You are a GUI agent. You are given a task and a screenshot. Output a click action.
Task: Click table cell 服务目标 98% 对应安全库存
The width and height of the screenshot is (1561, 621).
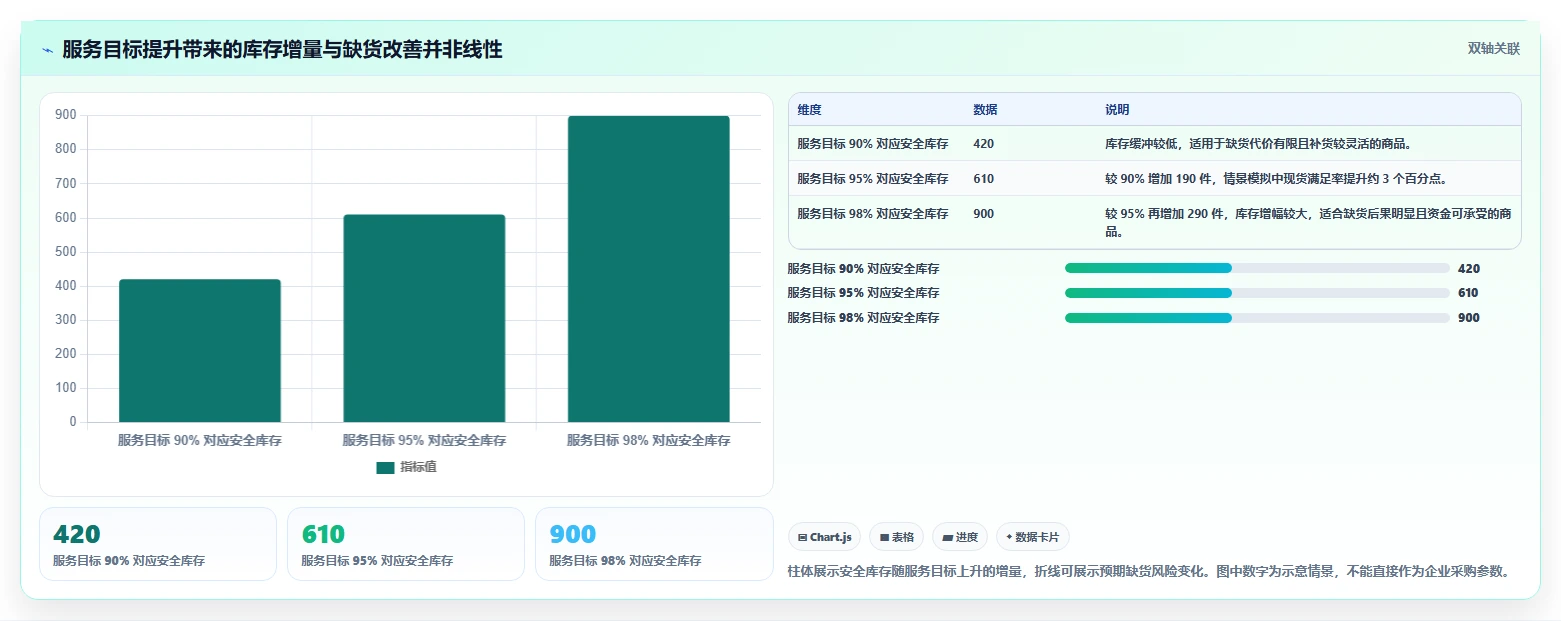click(873, 213)
